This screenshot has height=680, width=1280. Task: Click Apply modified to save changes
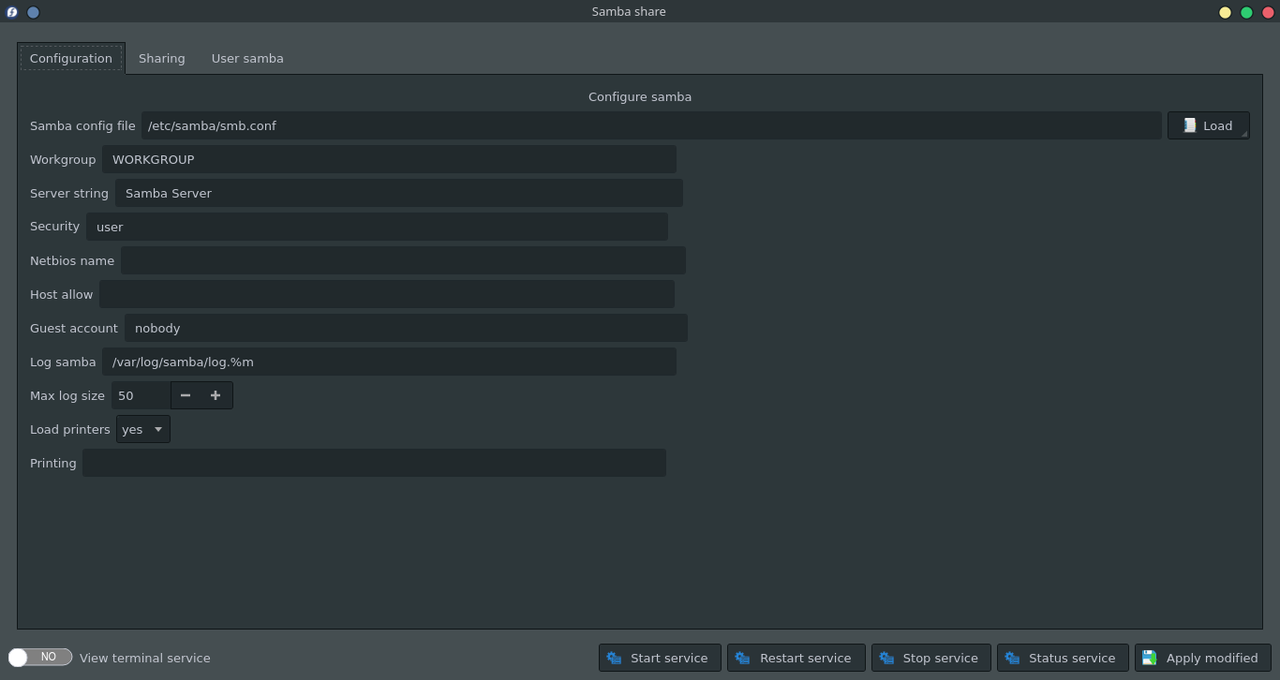click(1203, 657)
